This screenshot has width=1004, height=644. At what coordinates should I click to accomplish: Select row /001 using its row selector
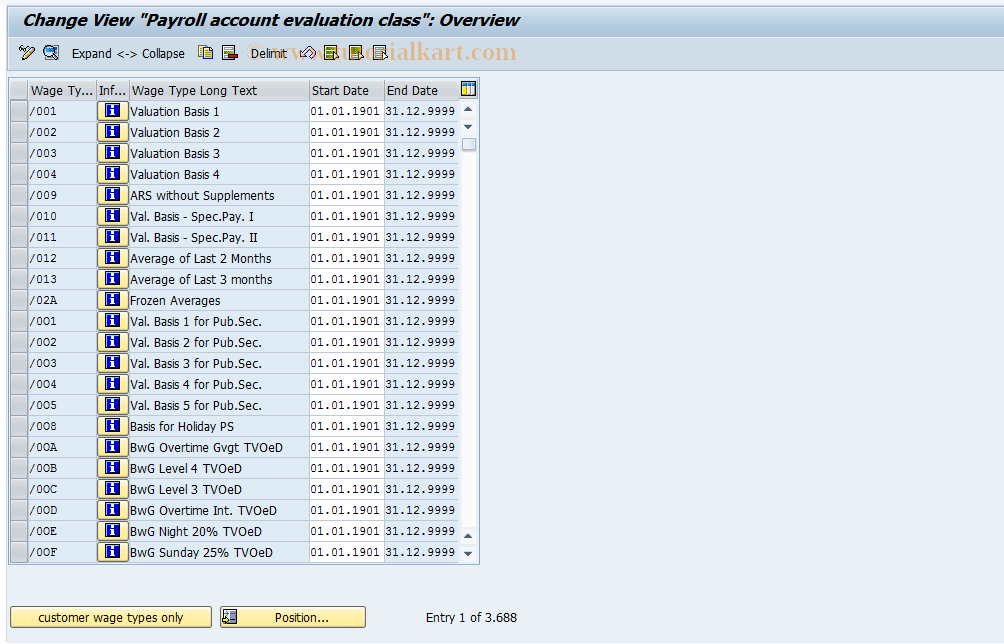click(19, 111)
